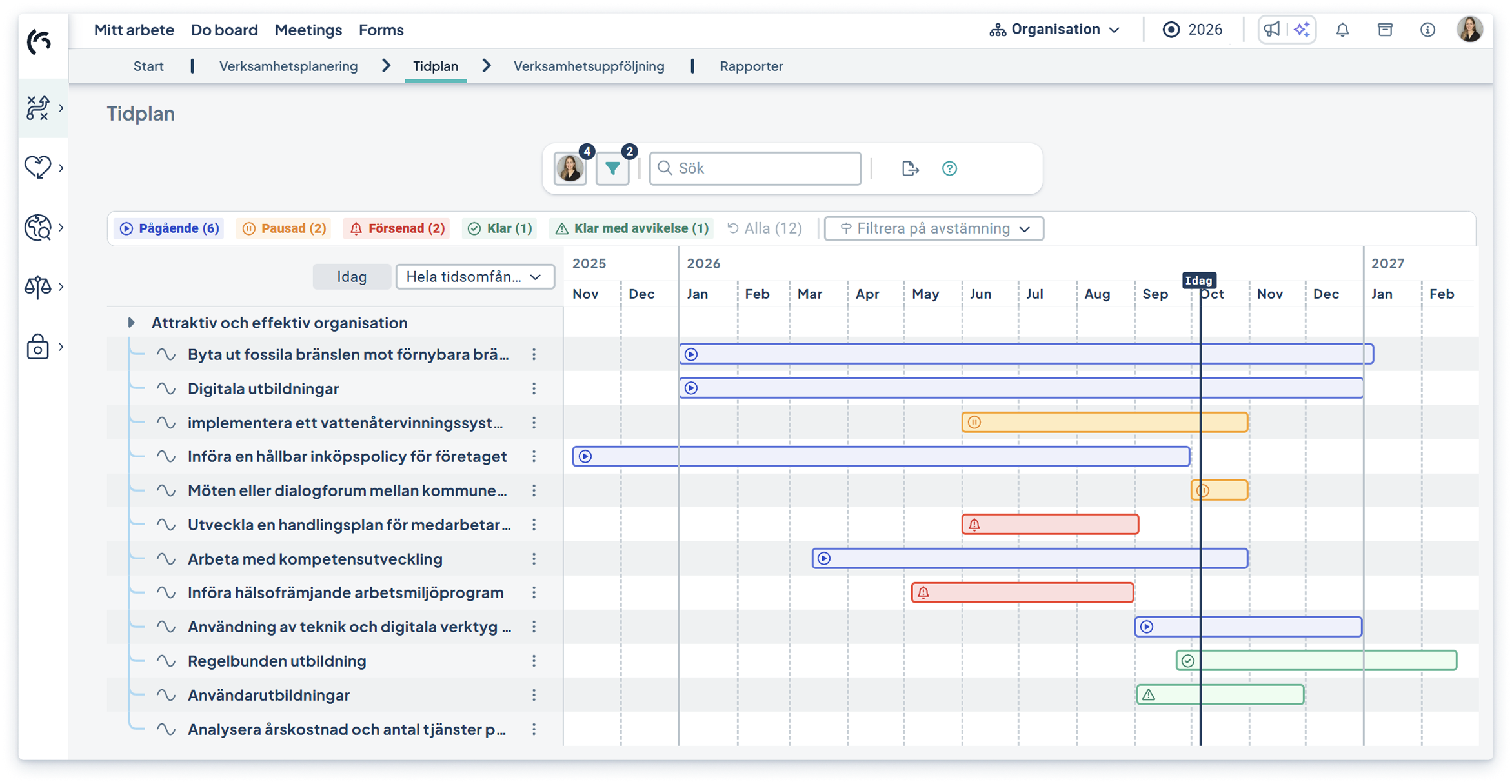Open the globe search sidebar section
The height and width of the screenshot is (784, 1512).
tap(38, 227)
